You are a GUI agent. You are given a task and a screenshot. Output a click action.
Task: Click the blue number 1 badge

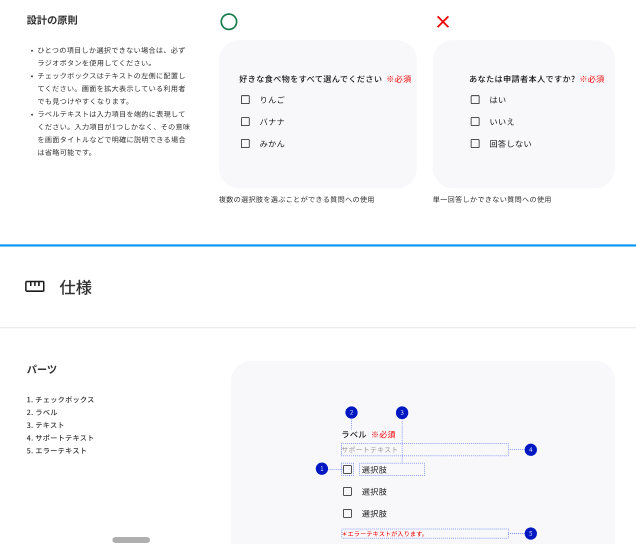coord(322,469)
